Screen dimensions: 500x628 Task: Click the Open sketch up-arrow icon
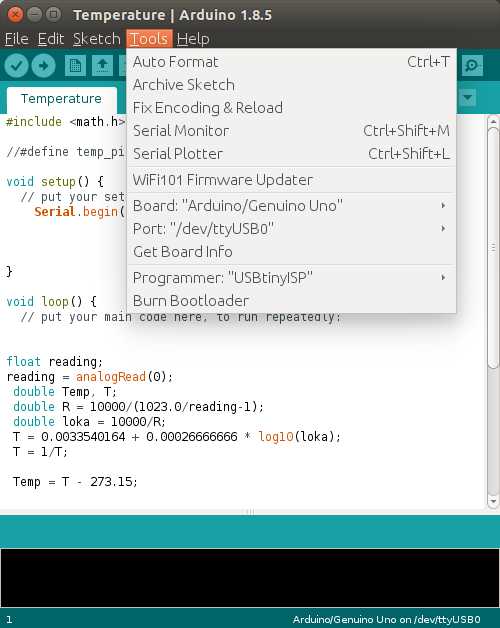point(103,66)
